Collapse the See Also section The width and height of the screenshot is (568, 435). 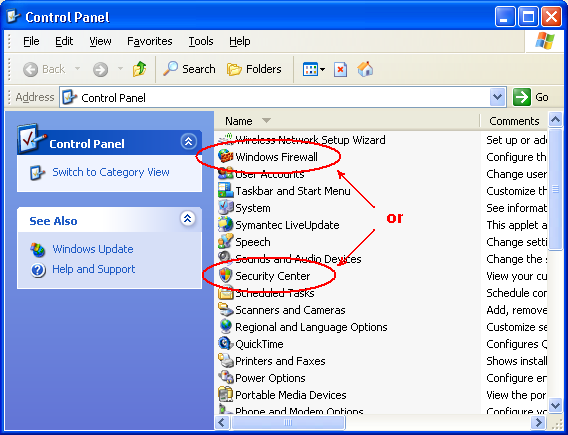tap(188, 219)
